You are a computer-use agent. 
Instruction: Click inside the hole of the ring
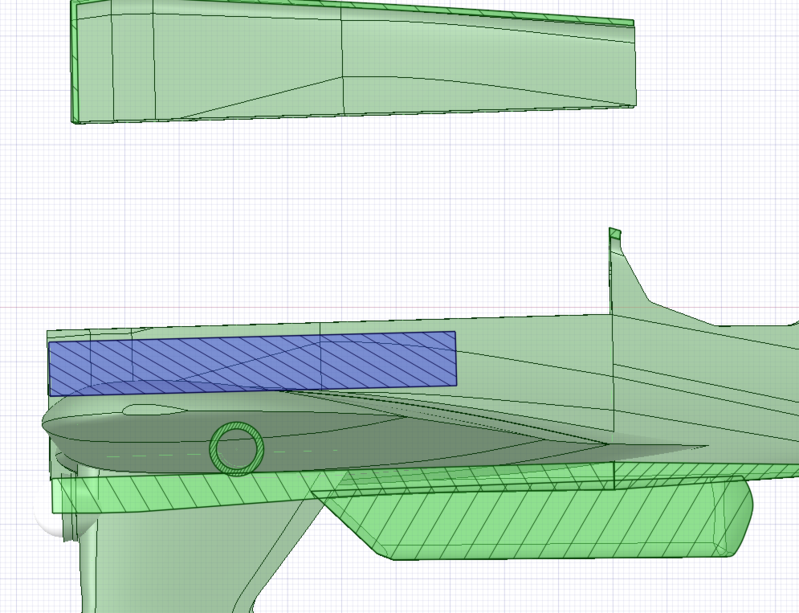237,448
